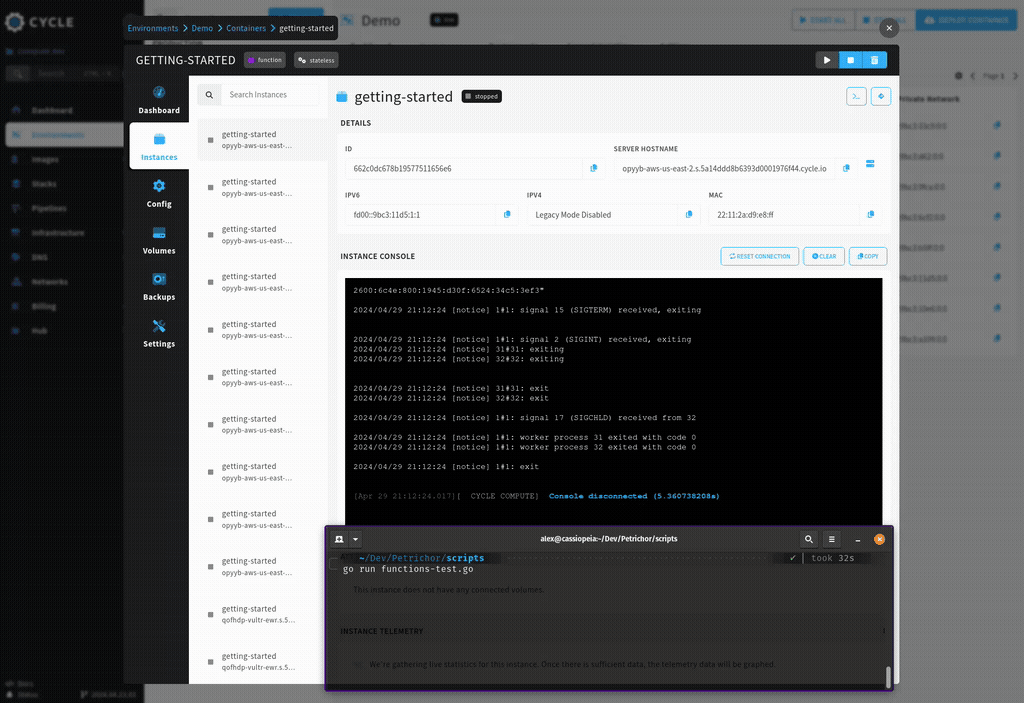1024x703 pixels.
Task: Click the Cycle logo in the background page
Action: point(39,22)
